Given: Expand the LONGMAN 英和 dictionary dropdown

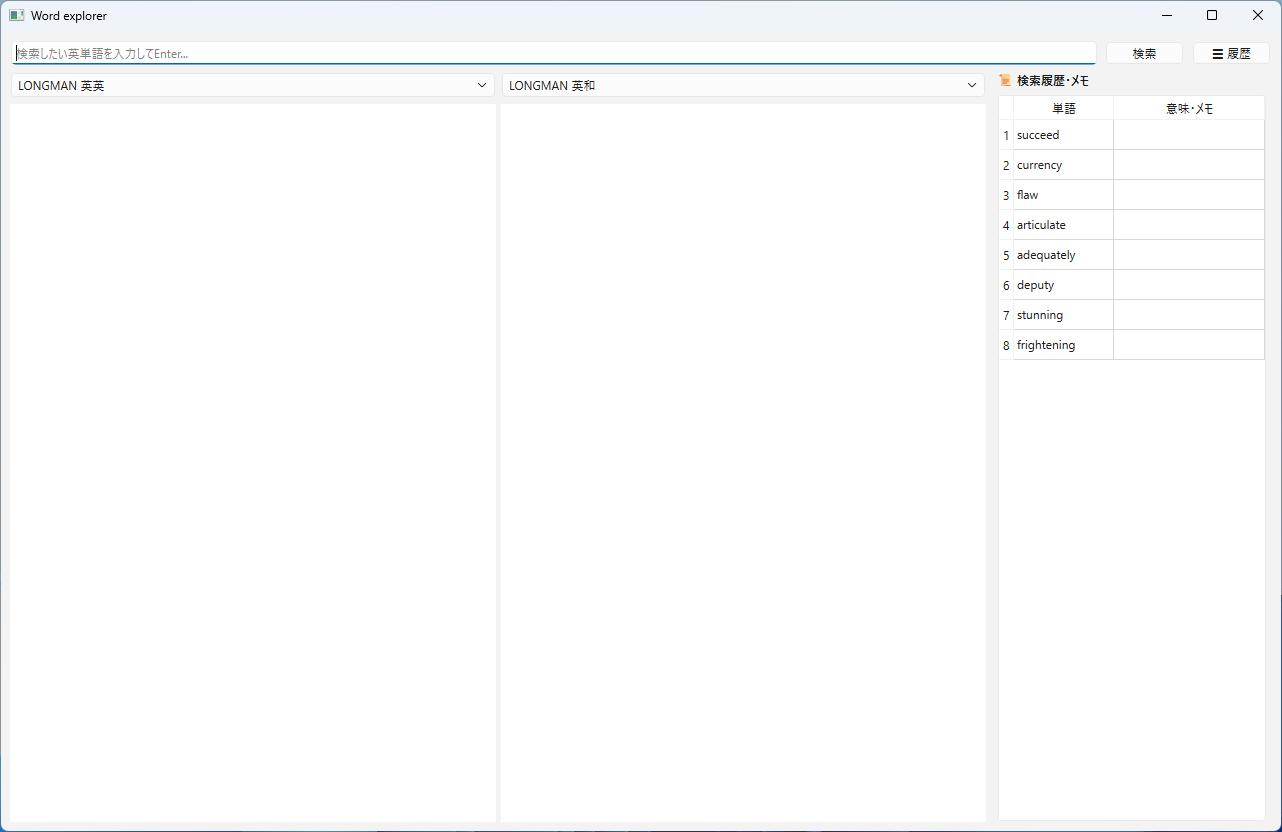Looking at the screenshot, I should pyautogui.click(x=743, y=85).
